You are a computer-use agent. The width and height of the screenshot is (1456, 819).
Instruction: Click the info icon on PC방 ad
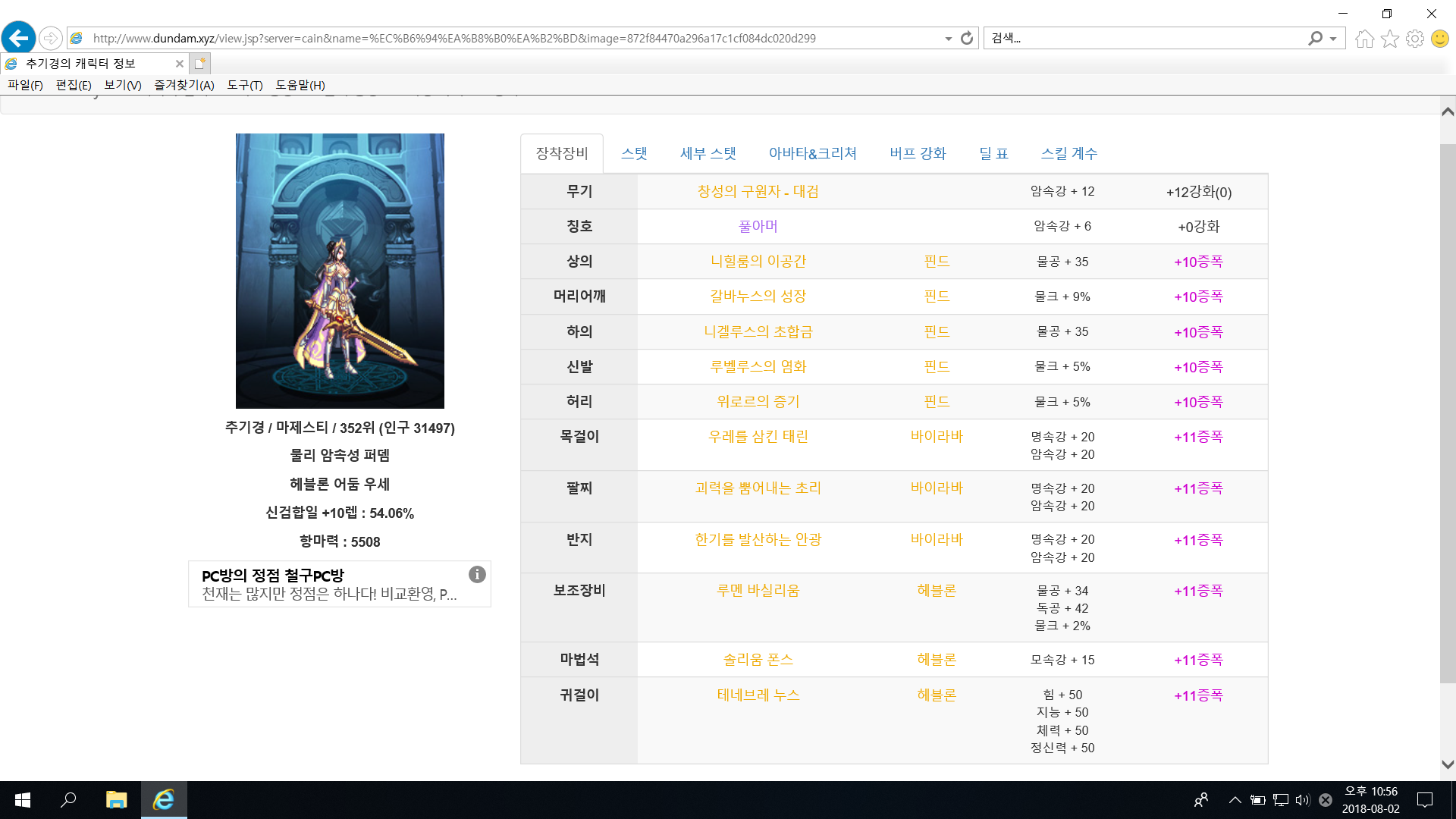coord(477,574)
